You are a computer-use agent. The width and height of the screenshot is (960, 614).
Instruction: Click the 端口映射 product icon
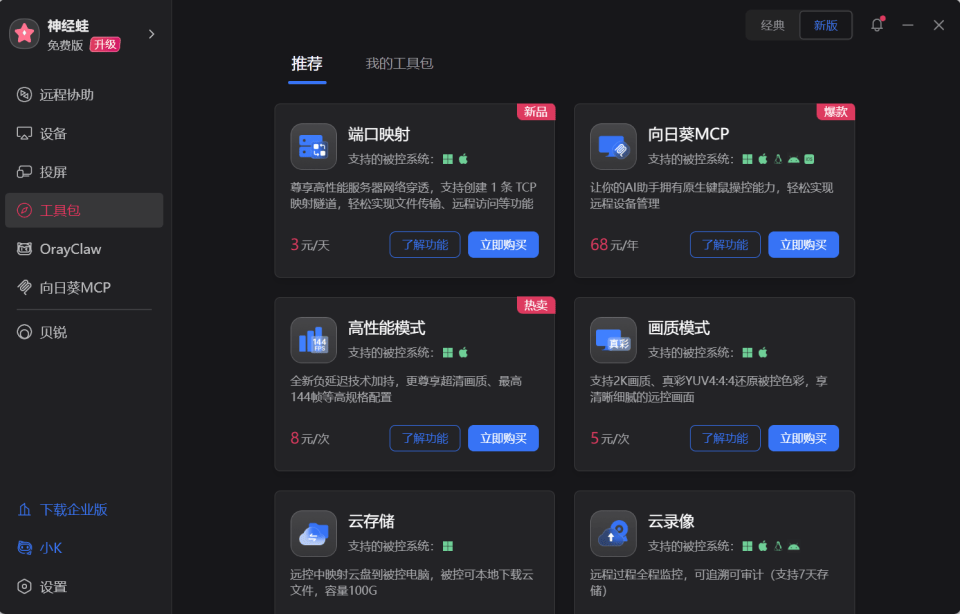pyautogui.click(x=313, y=147)
